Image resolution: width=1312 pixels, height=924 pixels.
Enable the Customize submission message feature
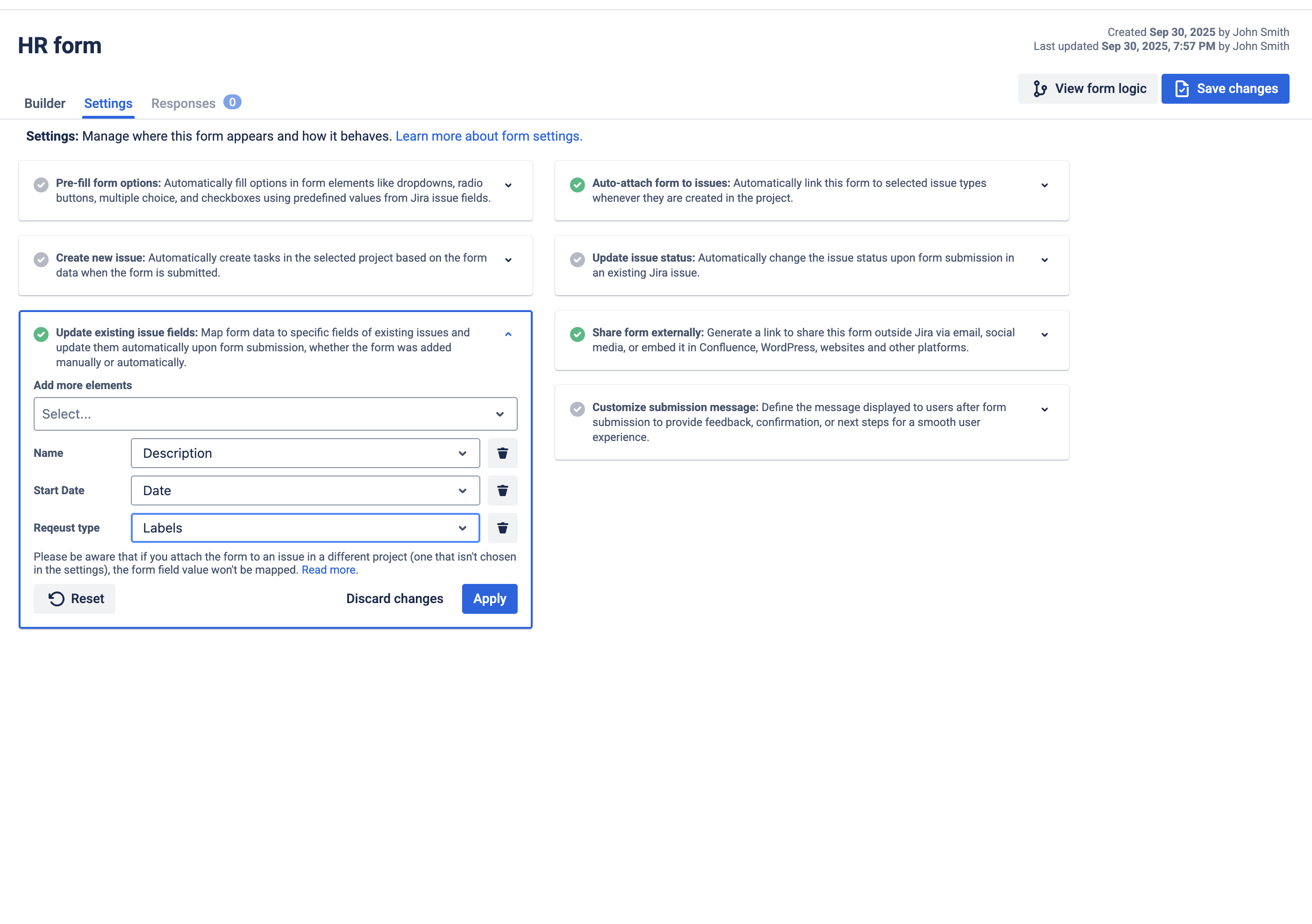577,409
